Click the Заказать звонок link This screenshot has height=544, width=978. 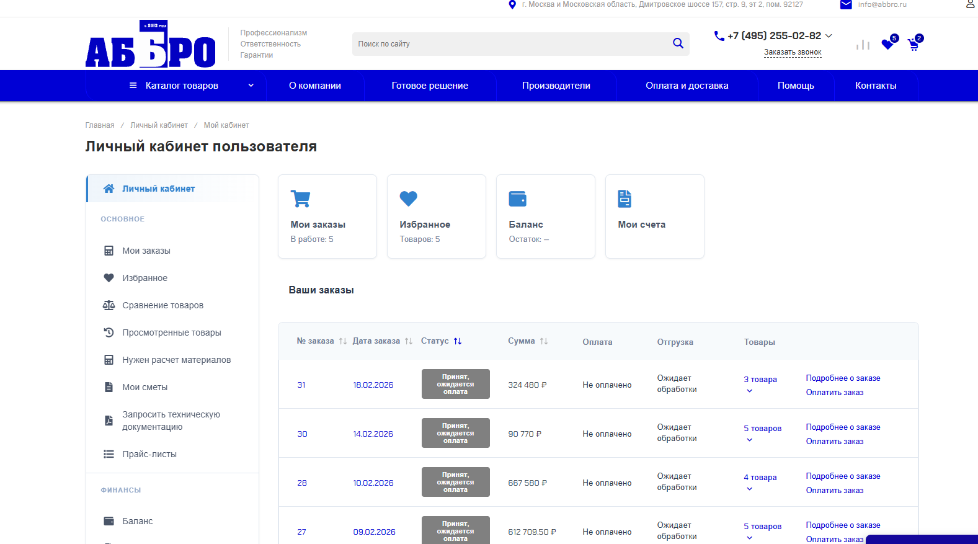(x=792, y=52)
